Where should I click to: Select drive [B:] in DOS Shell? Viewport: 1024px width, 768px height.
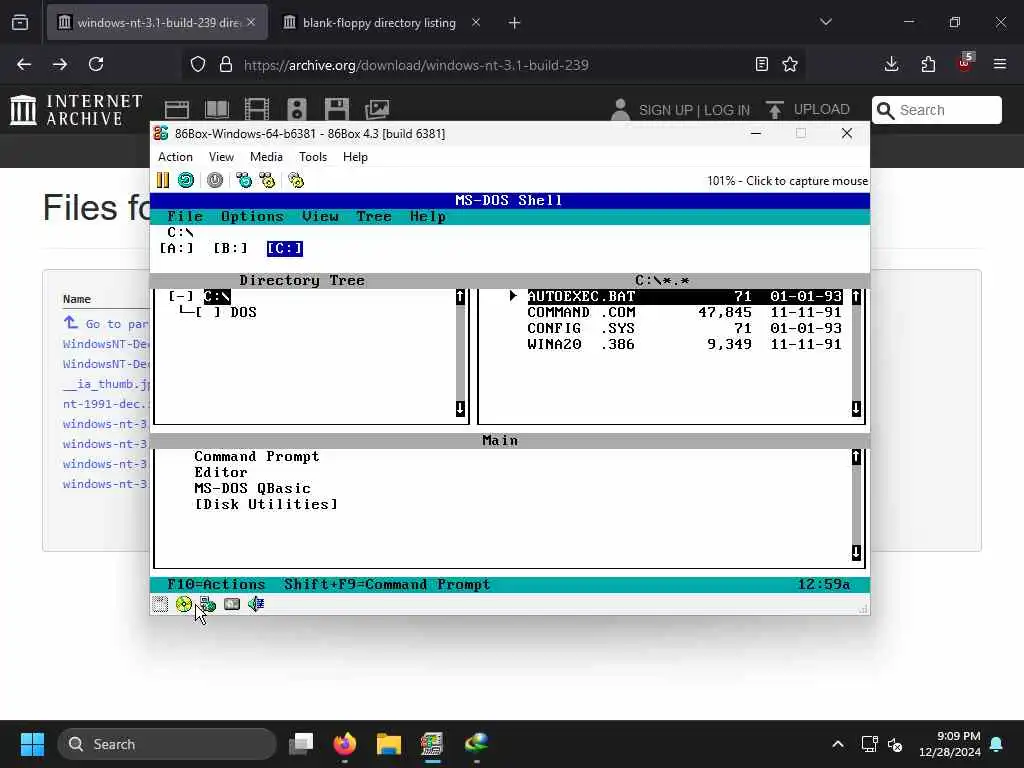point(231,248)
